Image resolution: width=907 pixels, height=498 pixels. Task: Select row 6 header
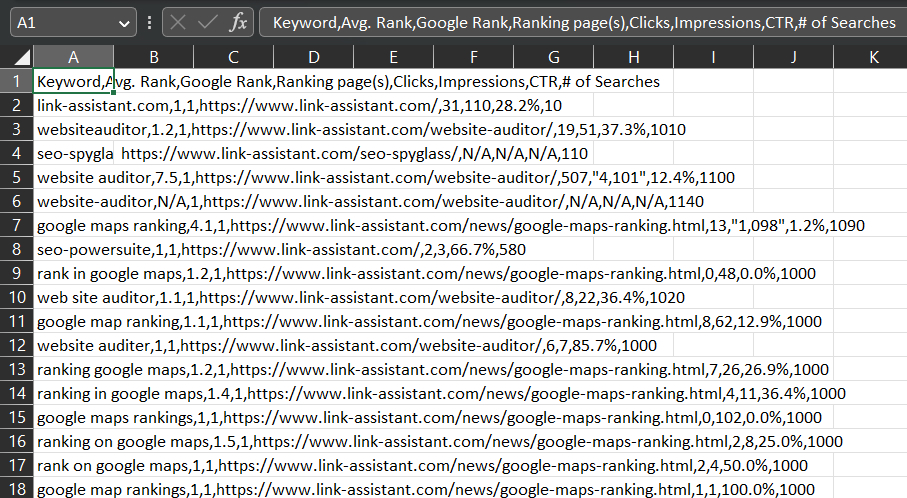click(x=16, y=201)
